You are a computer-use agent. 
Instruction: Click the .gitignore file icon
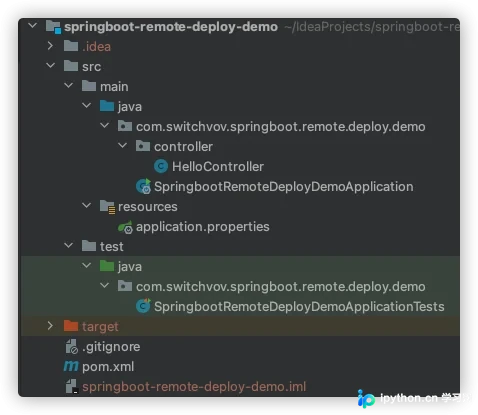(72, 347)
